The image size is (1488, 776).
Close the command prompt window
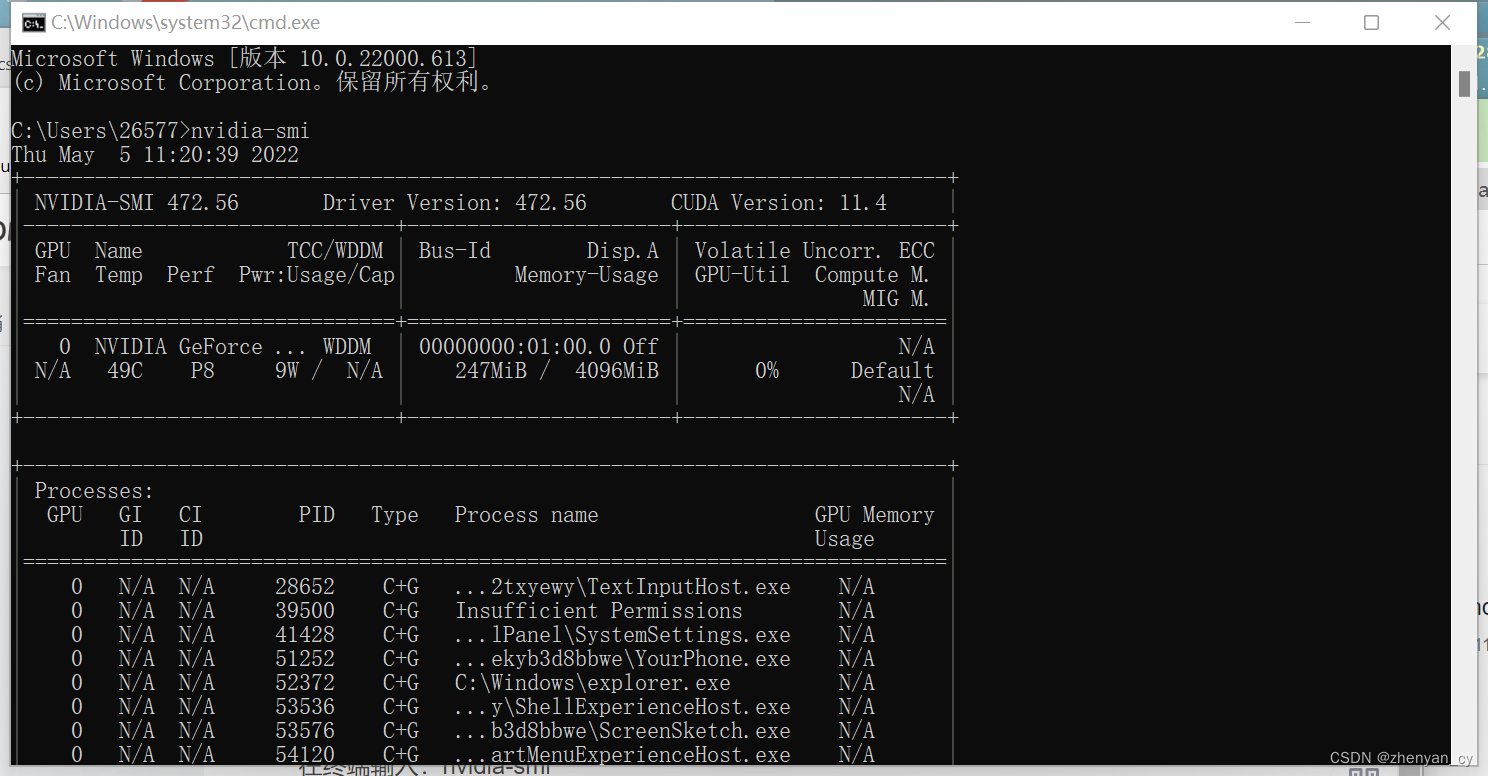[1442, 21]
